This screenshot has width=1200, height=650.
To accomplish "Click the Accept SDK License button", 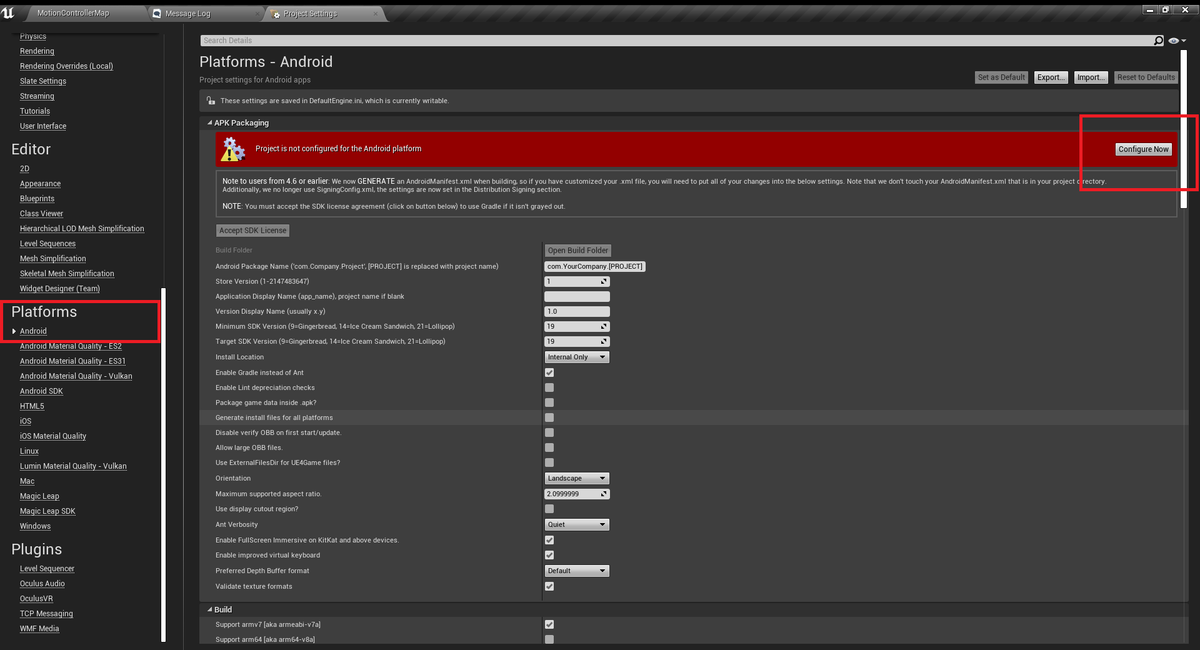I will coord(253,230).
